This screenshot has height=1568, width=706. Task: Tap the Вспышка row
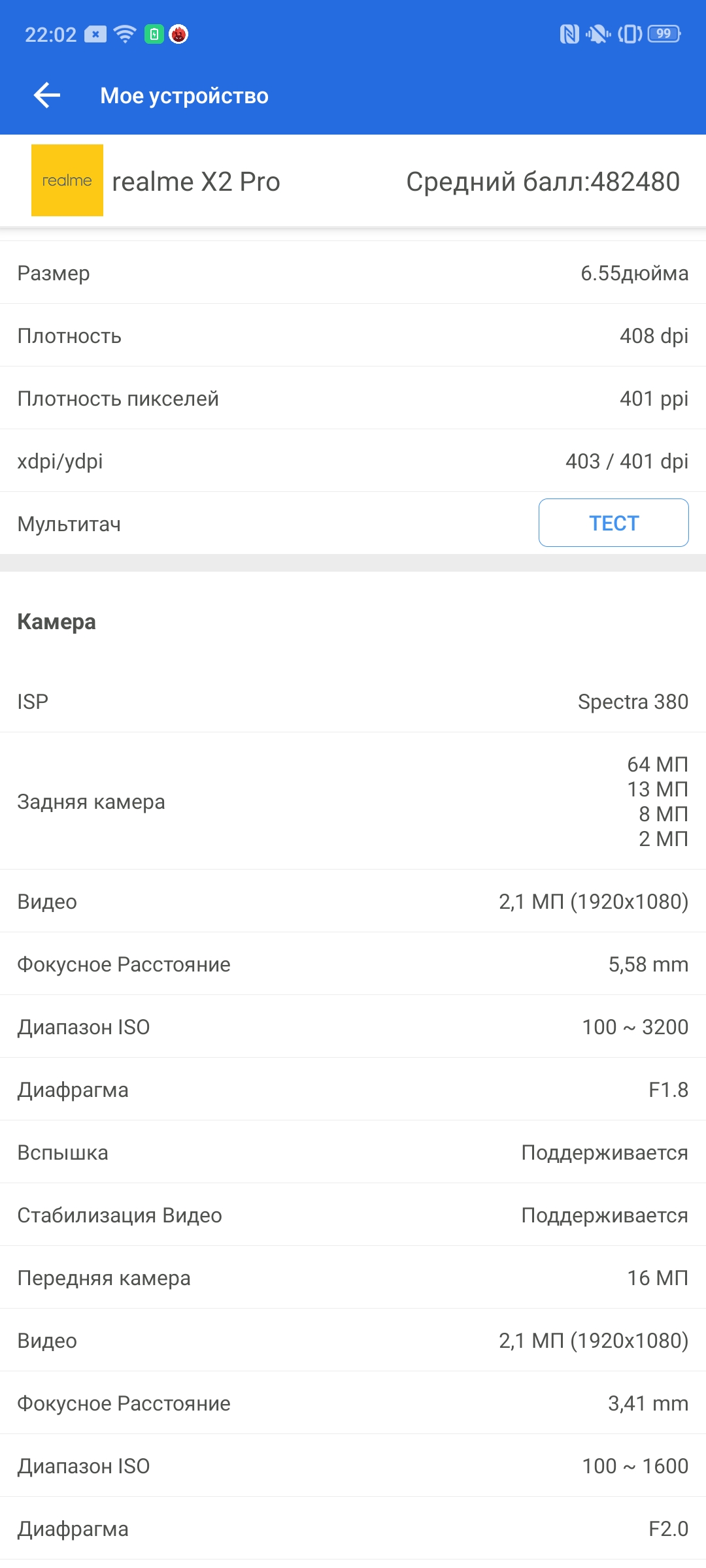point(353,1152)
